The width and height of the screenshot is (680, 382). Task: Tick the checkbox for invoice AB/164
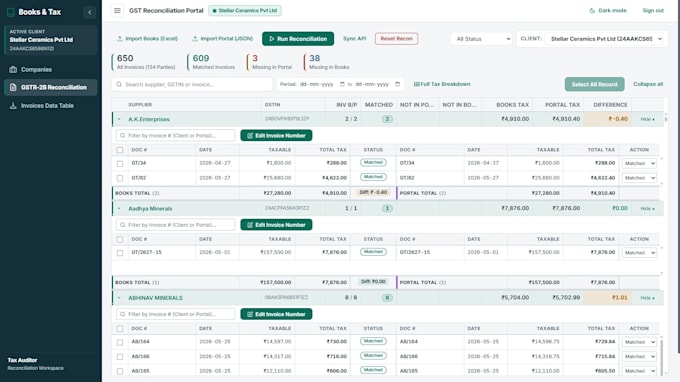click(120, 342)
